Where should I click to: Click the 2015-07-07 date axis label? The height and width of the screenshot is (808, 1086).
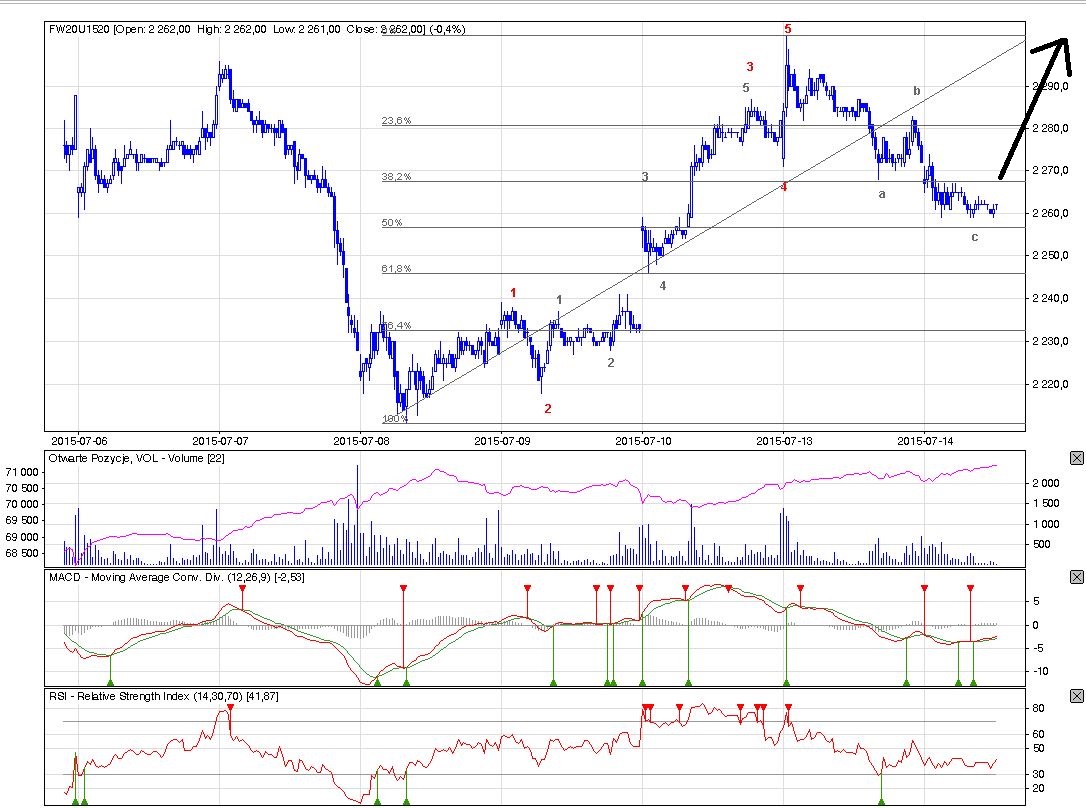220,440
